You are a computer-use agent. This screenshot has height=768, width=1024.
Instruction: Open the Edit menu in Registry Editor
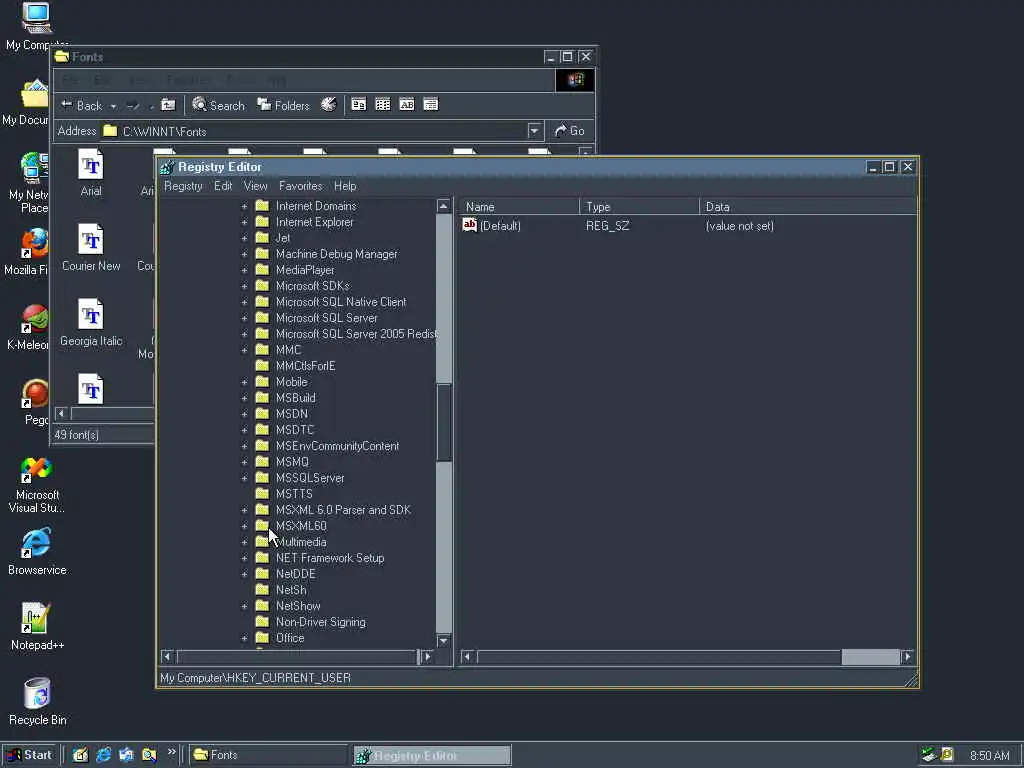coord(223,186)
